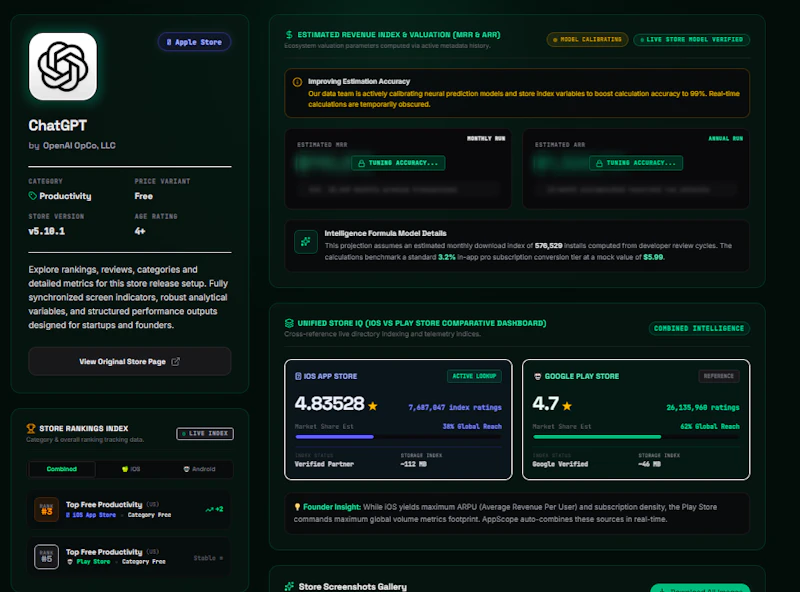Click '26,135,960 ratings' text
Viewport: 800px width, 592px height.
click(x=703, y=407)
